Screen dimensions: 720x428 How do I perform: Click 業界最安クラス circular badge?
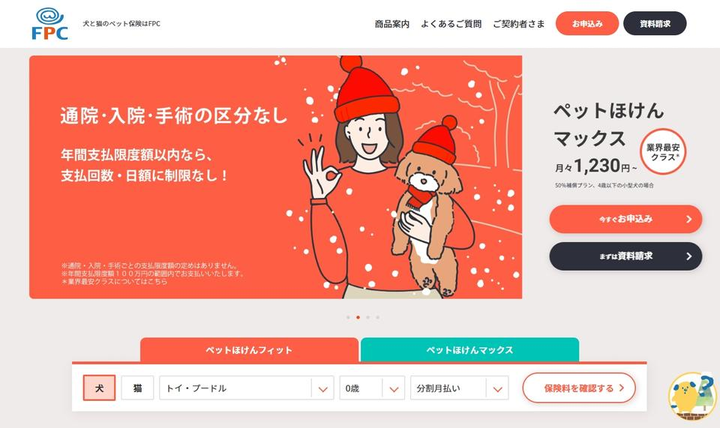(x=663, y=152)
